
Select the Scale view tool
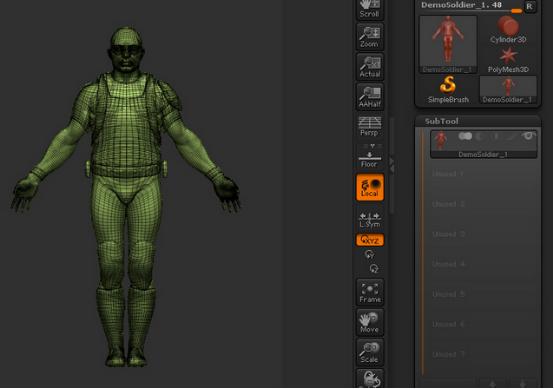tap(370, 352)
